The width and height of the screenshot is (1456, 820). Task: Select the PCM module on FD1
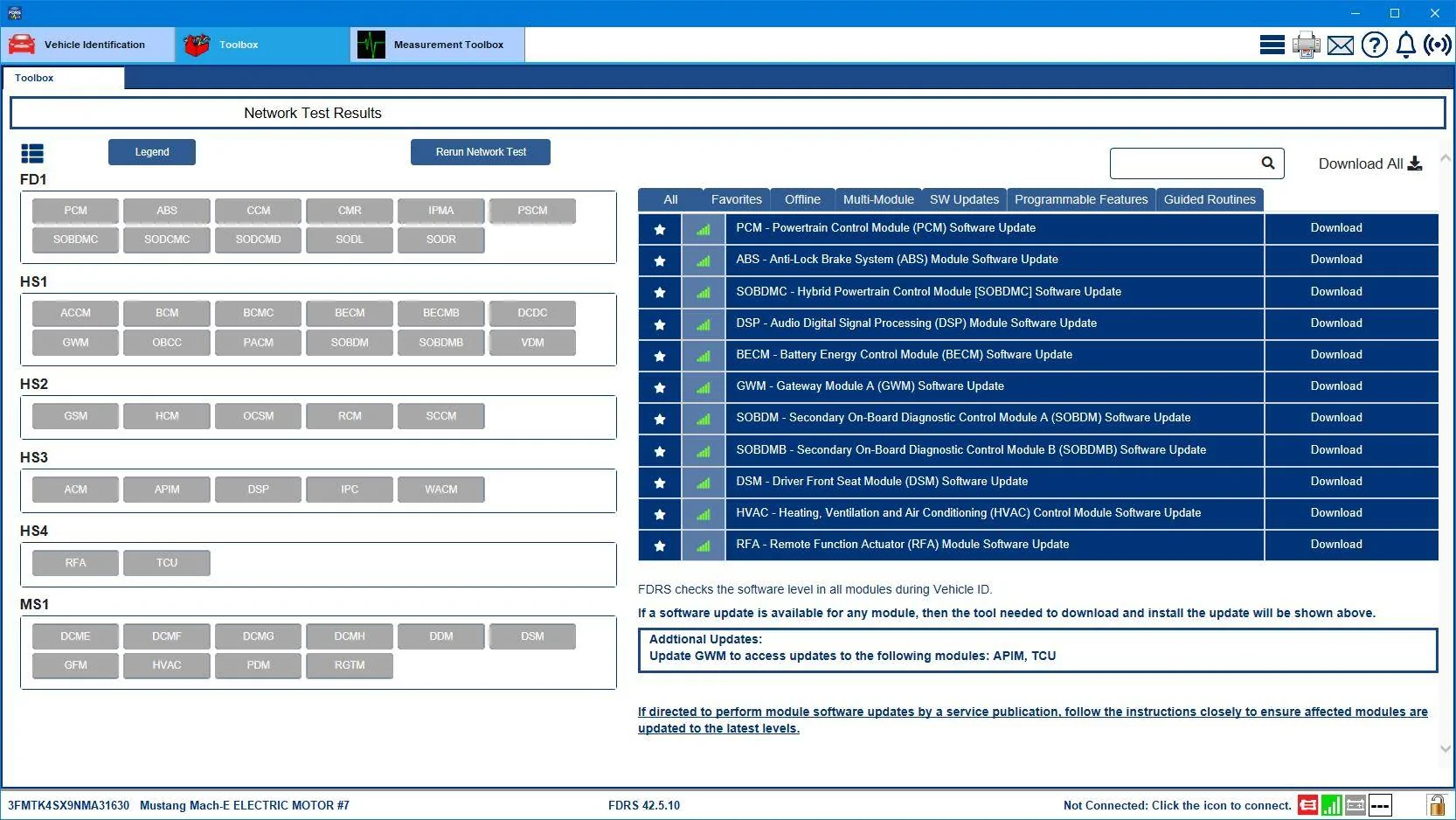[x=75, y=211]
